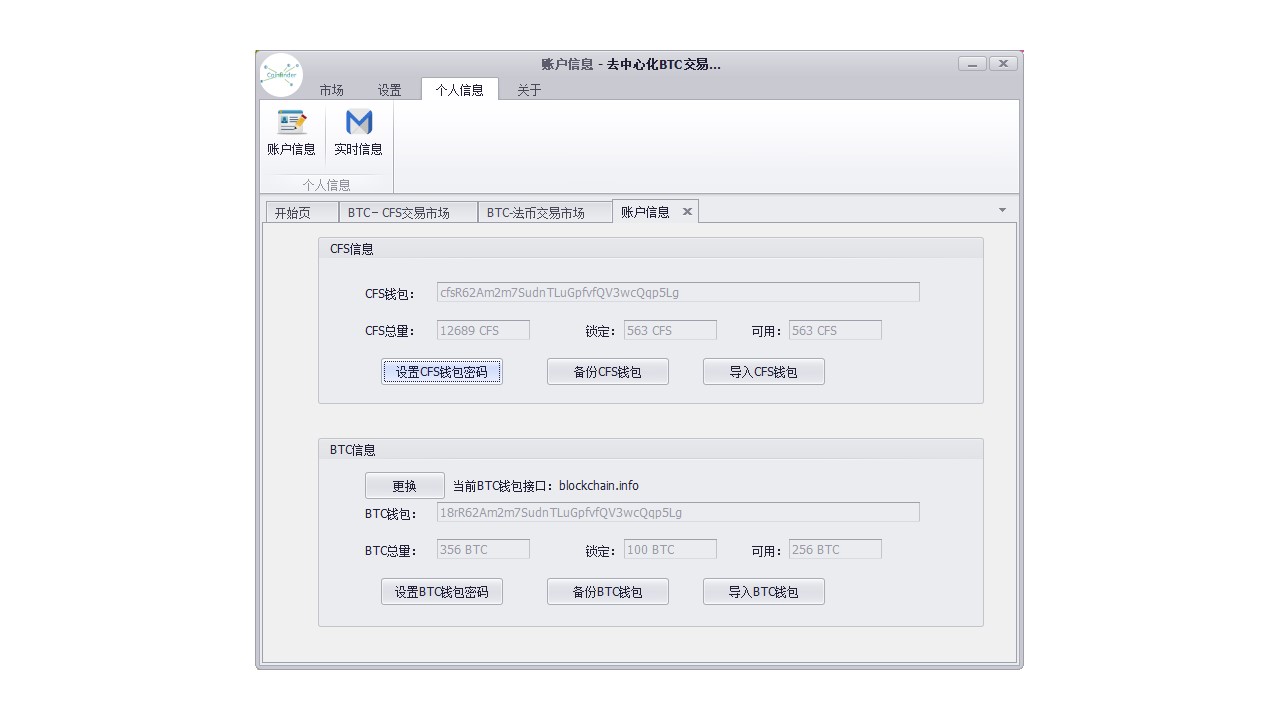Click the CFS钱包 address field
This screenshot has width=1280, height=720.
(x=678, y=293)
